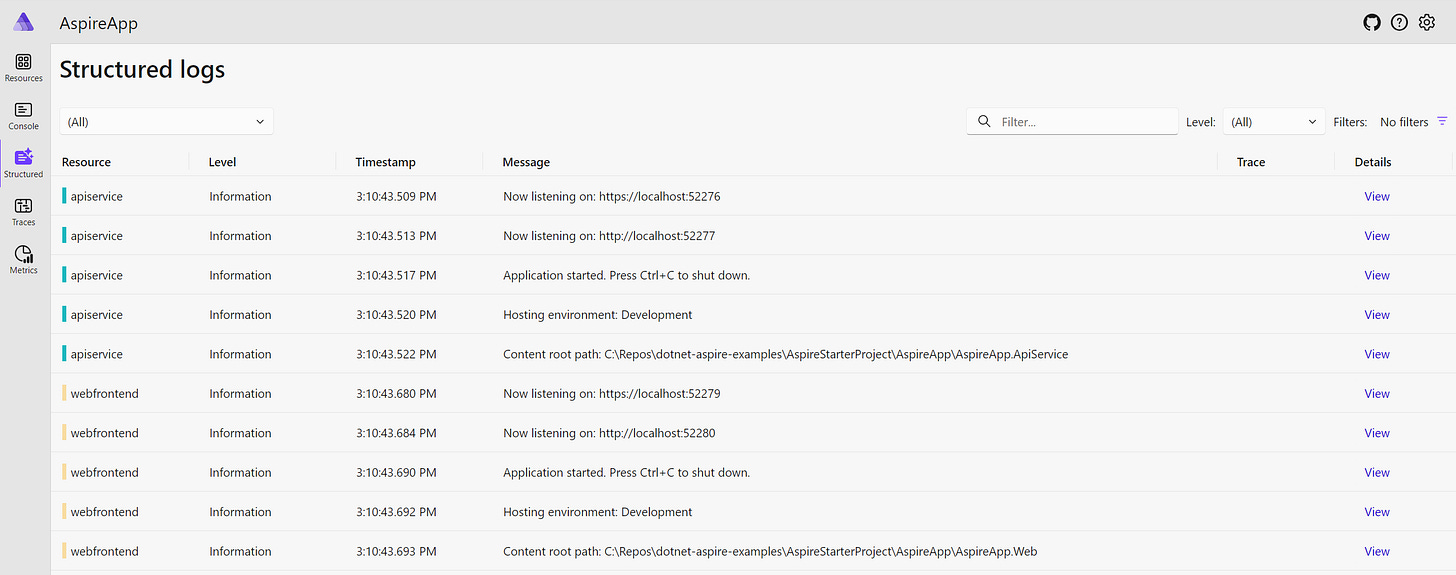
Task: Select the Structured logs sidebar item
Action: 24,164
